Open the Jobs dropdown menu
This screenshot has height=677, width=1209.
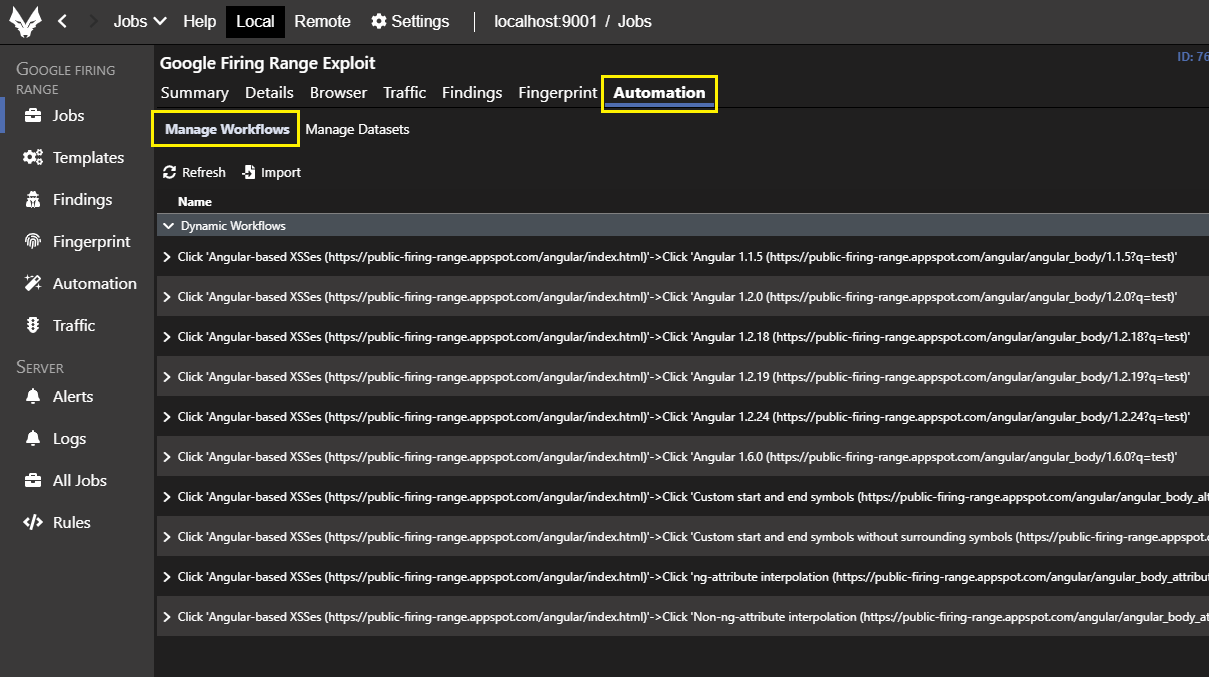pyautogui.click(x=139, y=21)
